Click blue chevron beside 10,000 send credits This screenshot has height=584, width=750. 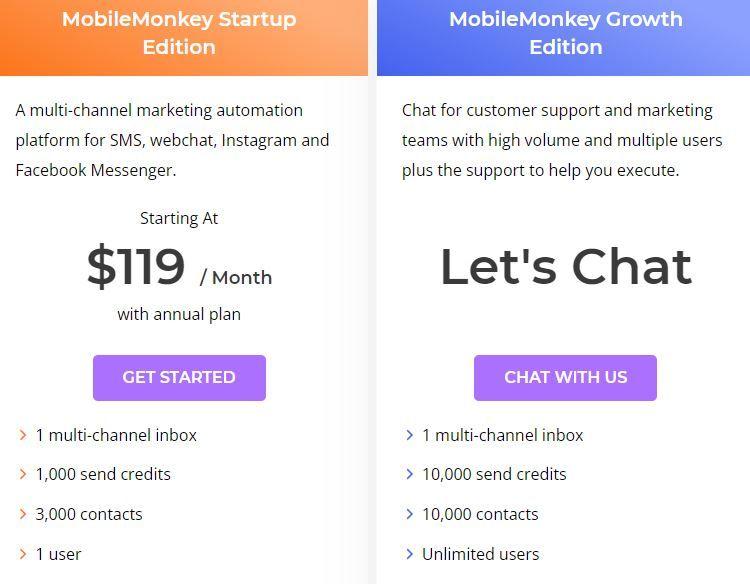[410, 474]
